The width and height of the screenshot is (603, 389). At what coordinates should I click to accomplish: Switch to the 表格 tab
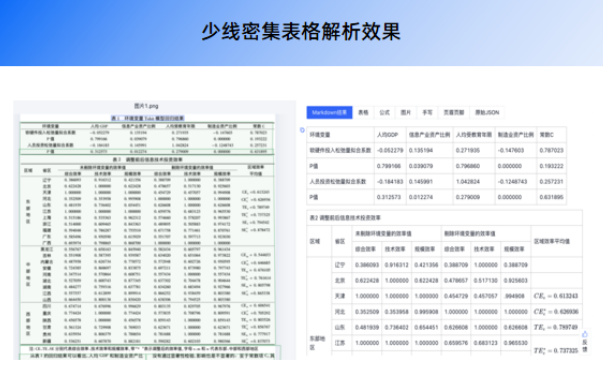(363, 113)
